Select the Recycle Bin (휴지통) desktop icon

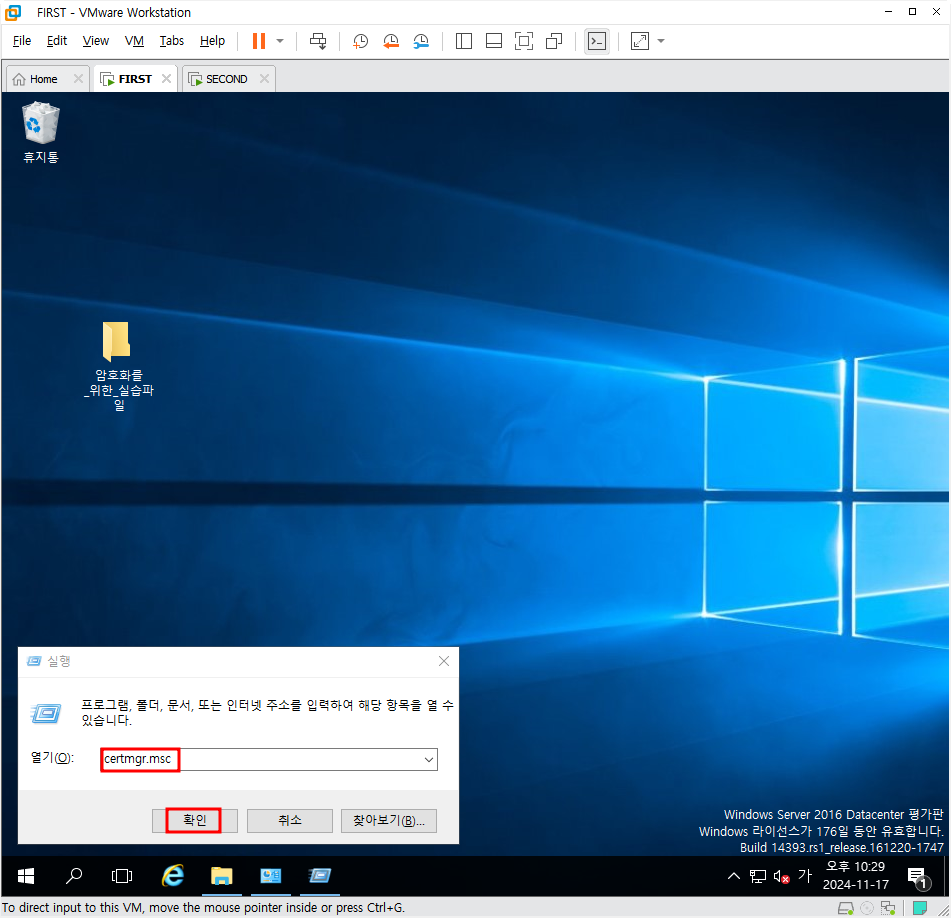tap(41, 133)
